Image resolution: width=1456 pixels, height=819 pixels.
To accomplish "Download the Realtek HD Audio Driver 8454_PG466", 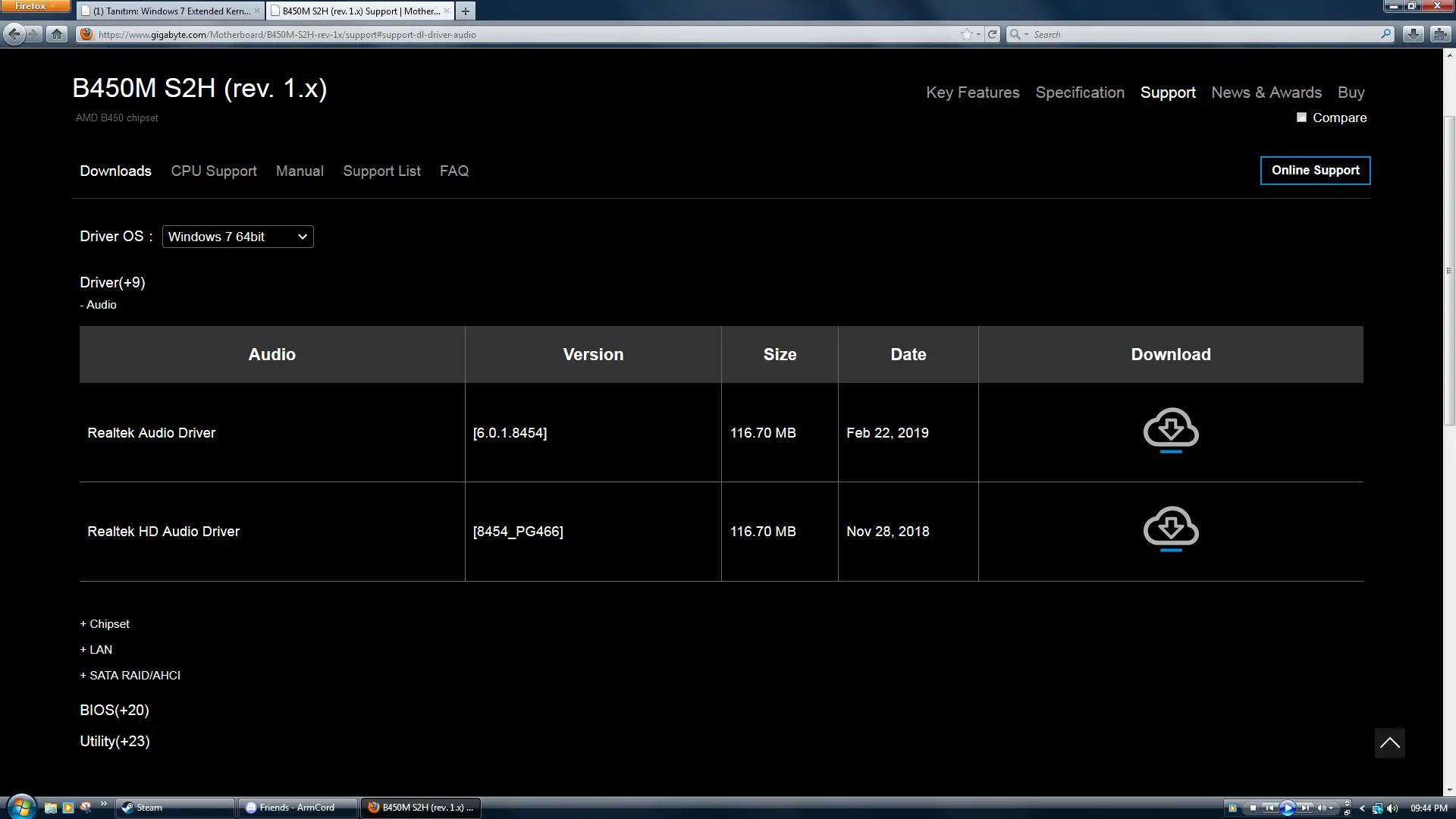I will (x=1171, y=529).
